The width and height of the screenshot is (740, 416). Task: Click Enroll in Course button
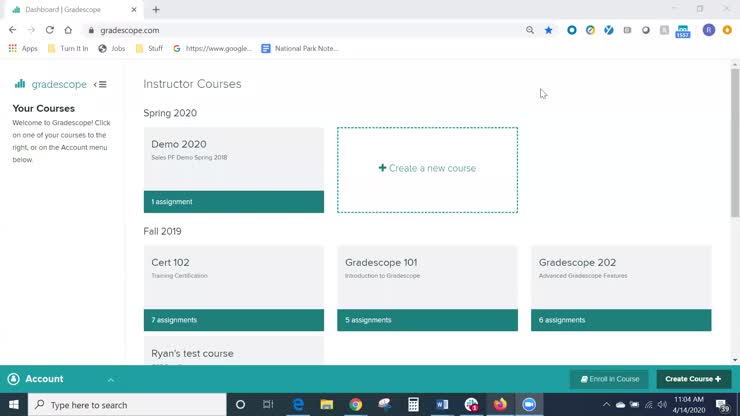609,379
